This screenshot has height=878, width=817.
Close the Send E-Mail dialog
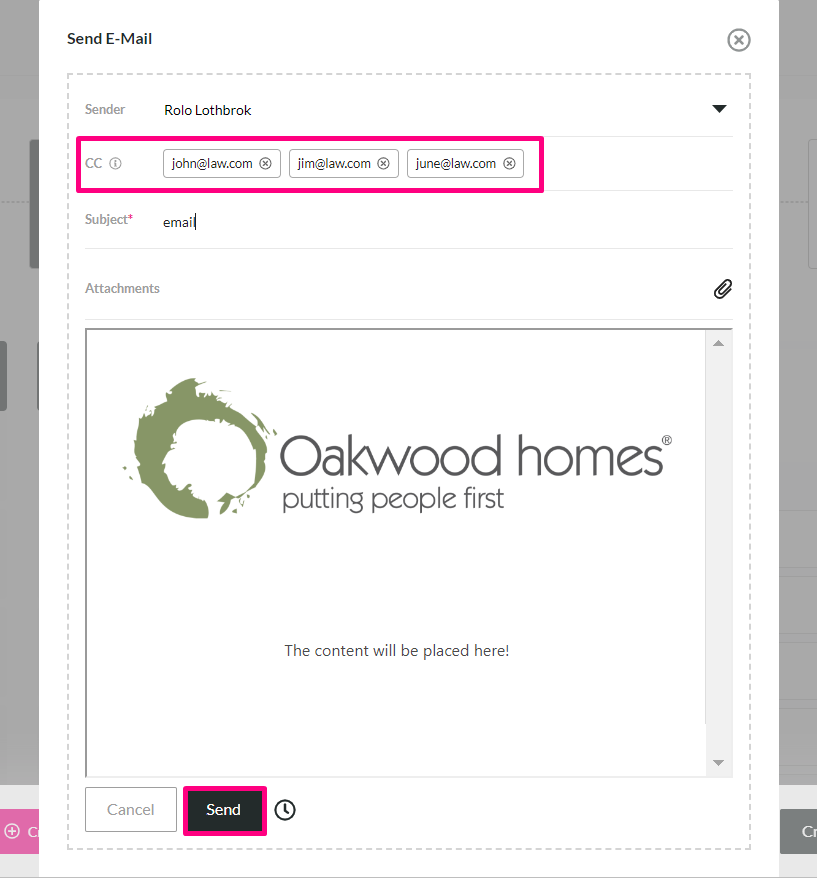pos(739,40)
